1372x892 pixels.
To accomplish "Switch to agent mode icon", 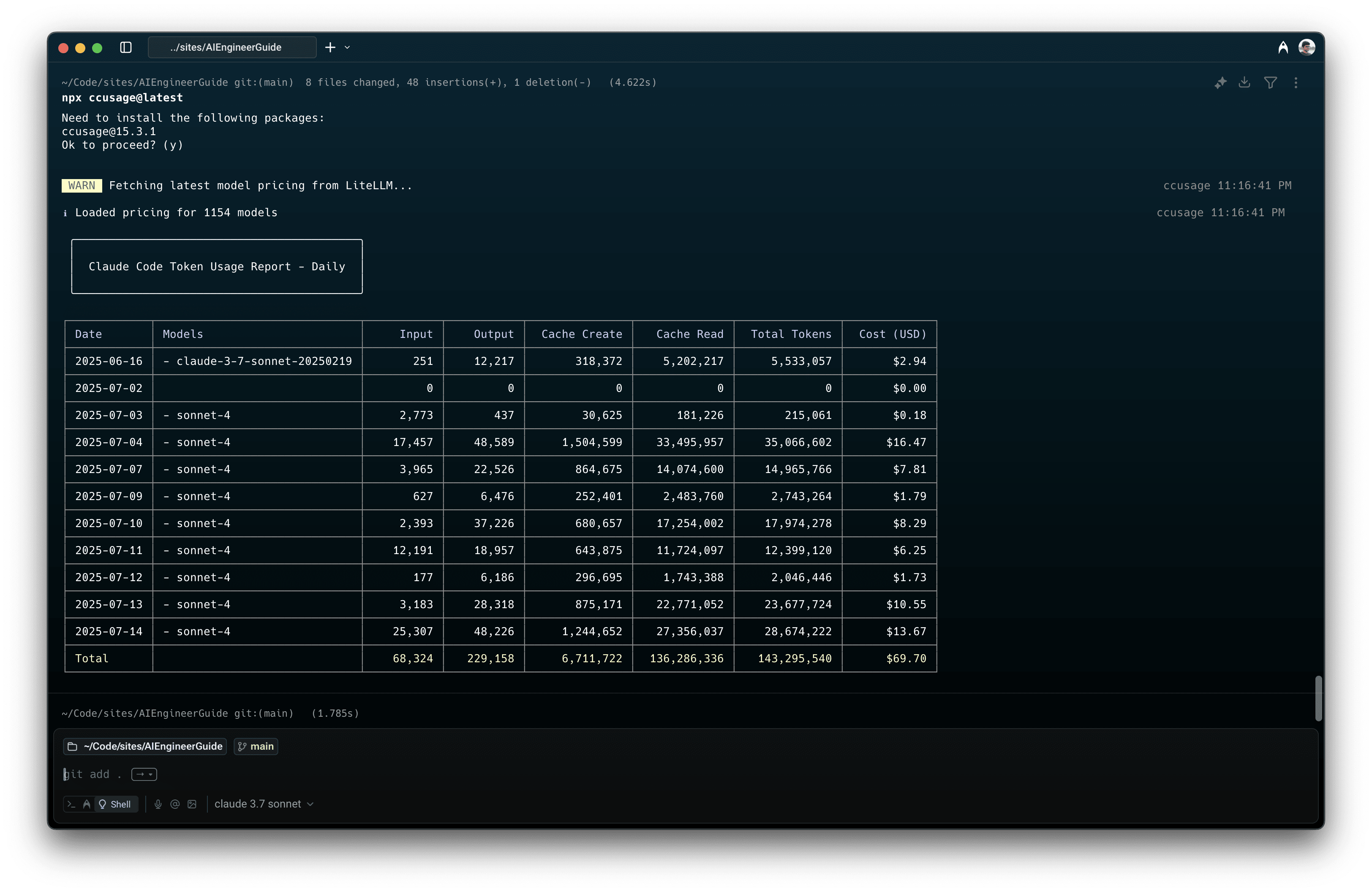I will (x=87, y=804).
